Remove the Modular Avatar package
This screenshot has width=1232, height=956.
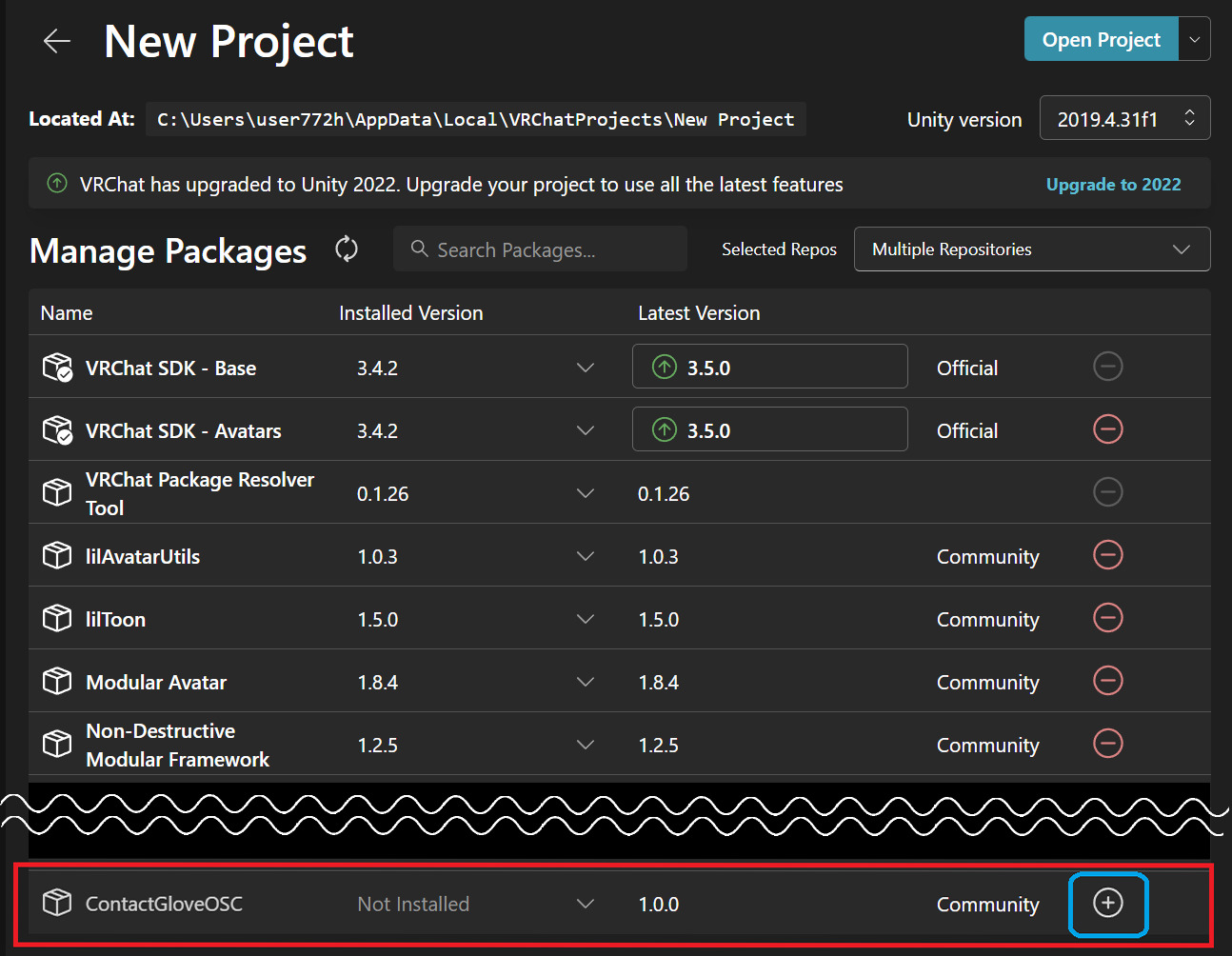(x=1108, y=681)
